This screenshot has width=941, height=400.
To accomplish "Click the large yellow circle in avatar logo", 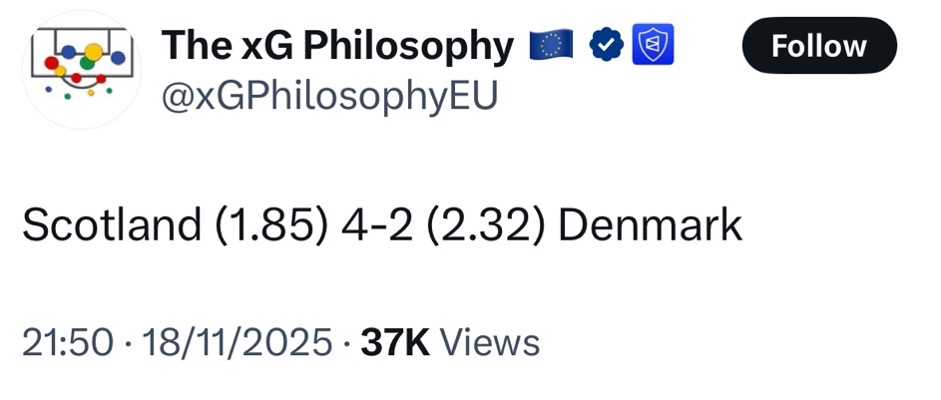I will [x=92, y=50].
